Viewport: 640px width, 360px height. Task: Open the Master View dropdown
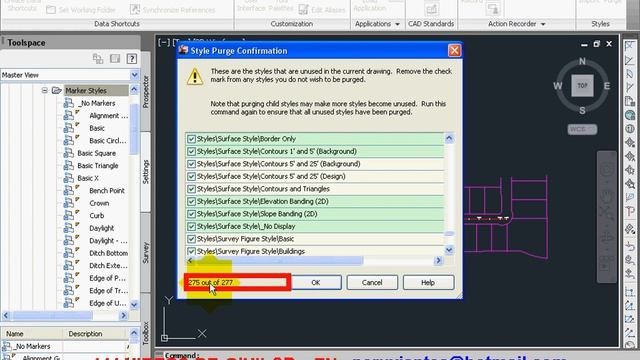[x=134, y=75]
